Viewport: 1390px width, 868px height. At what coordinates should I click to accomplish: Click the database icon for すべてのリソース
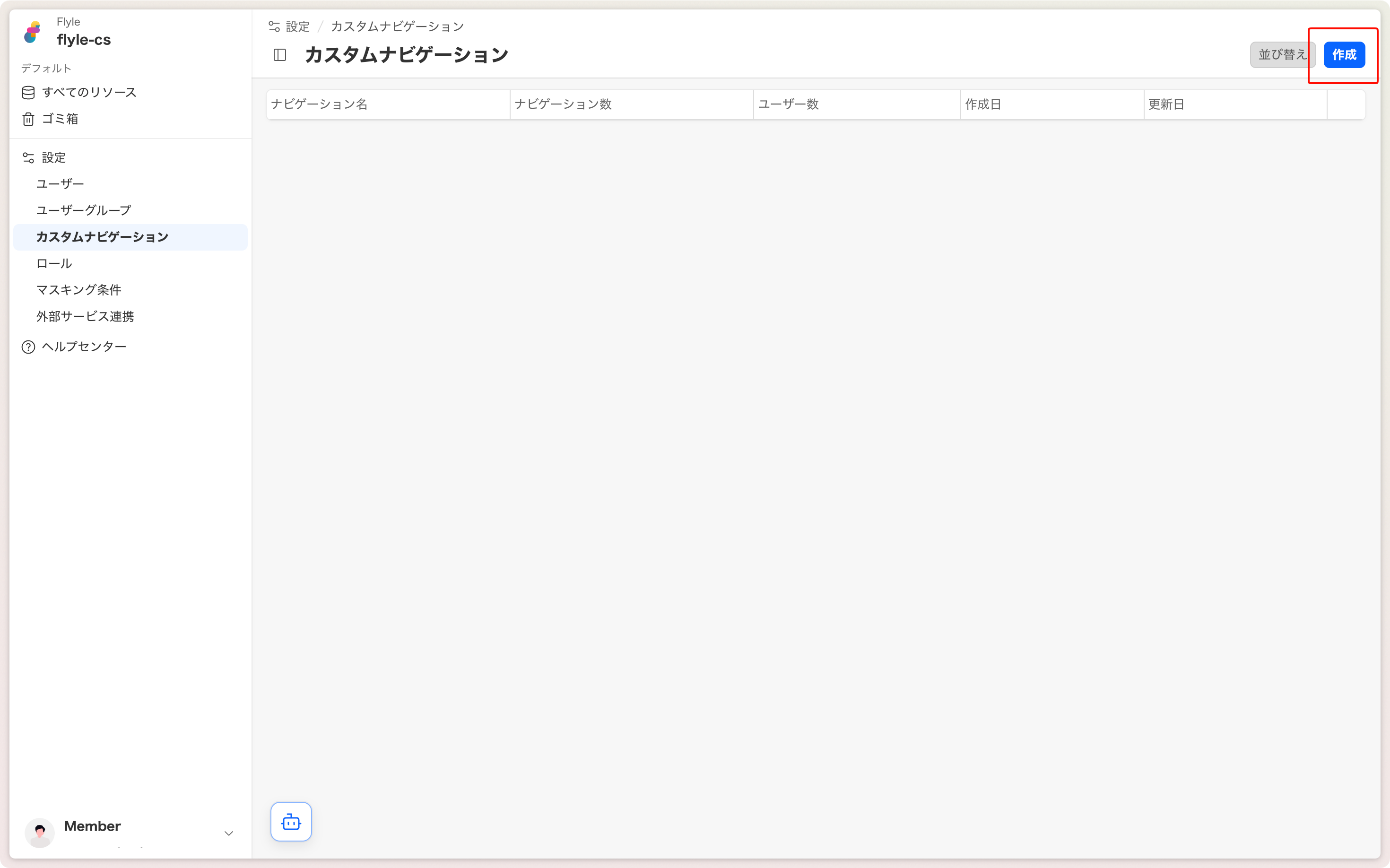click(28, 93)
